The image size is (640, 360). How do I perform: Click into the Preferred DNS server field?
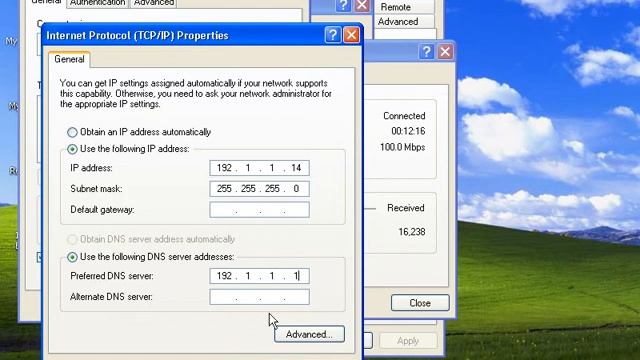tap(260, 276)
